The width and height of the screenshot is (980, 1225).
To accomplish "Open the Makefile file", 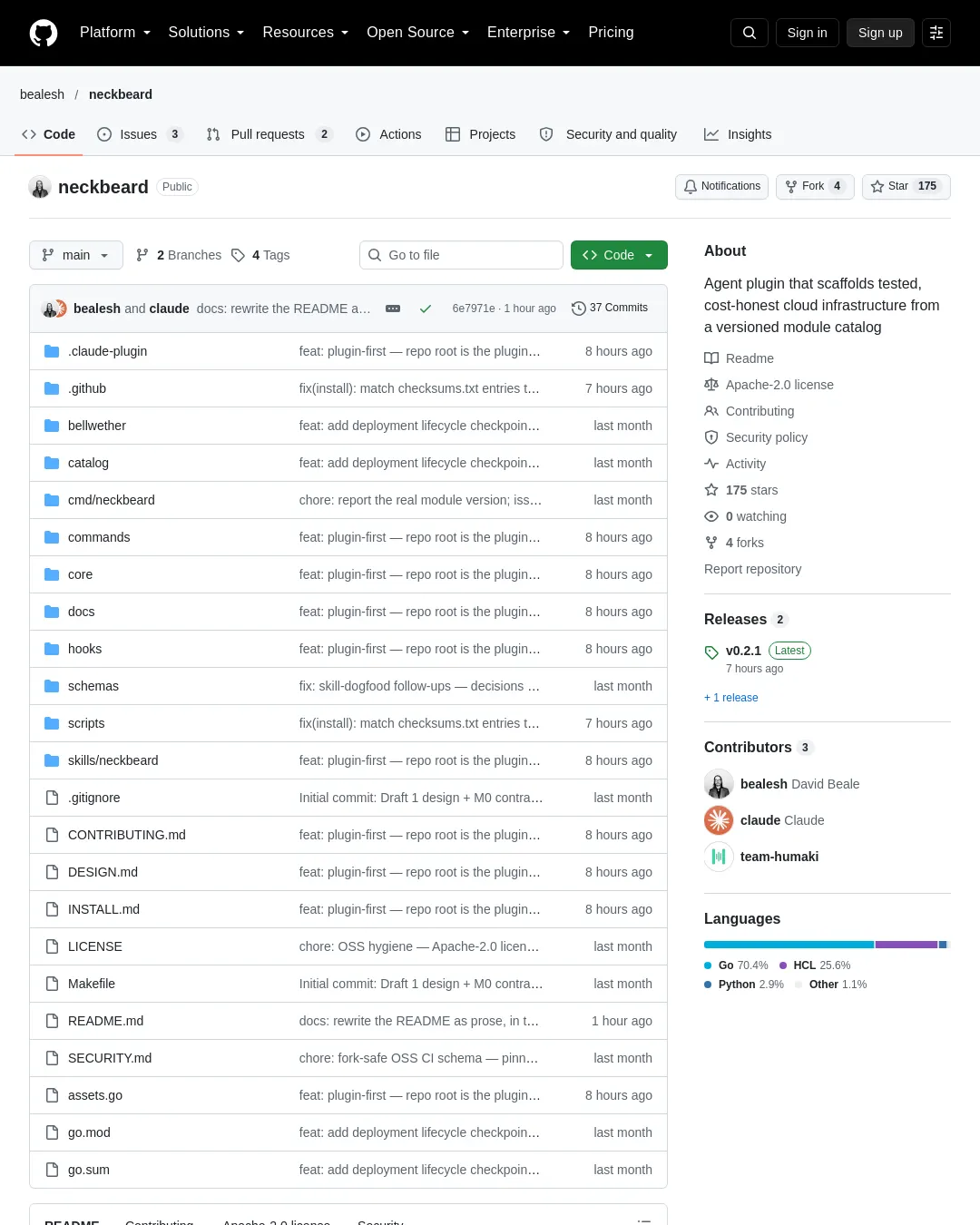I will point(92,984).
